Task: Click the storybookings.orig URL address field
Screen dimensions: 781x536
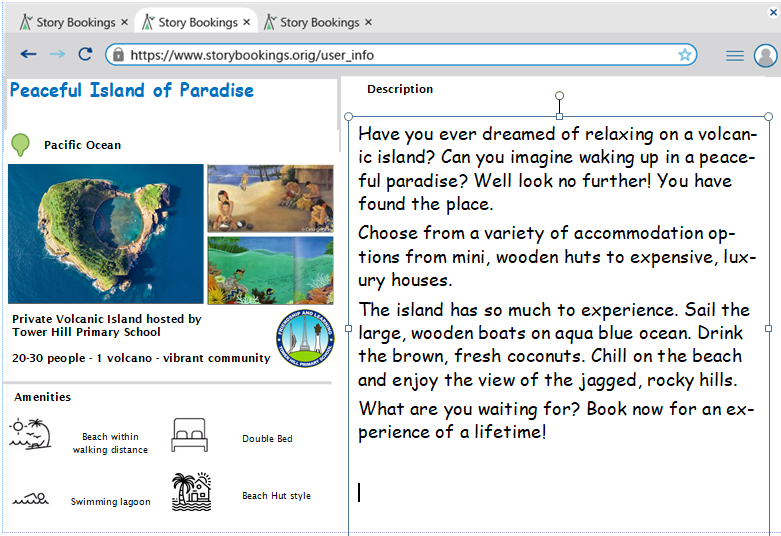Action: tap(401, 54)
